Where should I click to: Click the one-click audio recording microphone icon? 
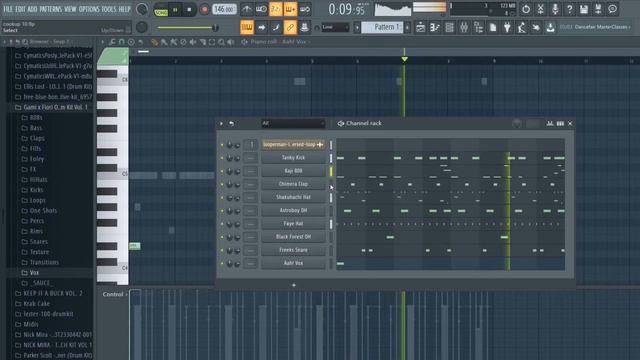(x=555, y=9)
